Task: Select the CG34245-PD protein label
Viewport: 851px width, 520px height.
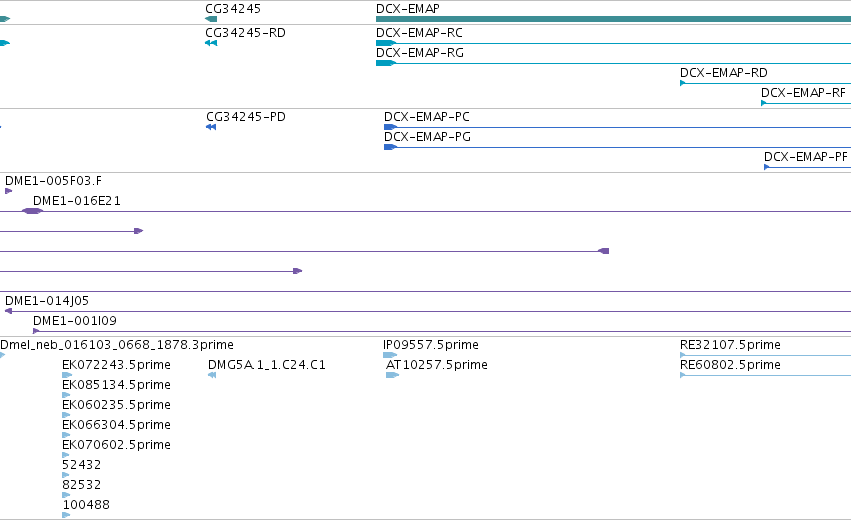Action: (246, 117)
